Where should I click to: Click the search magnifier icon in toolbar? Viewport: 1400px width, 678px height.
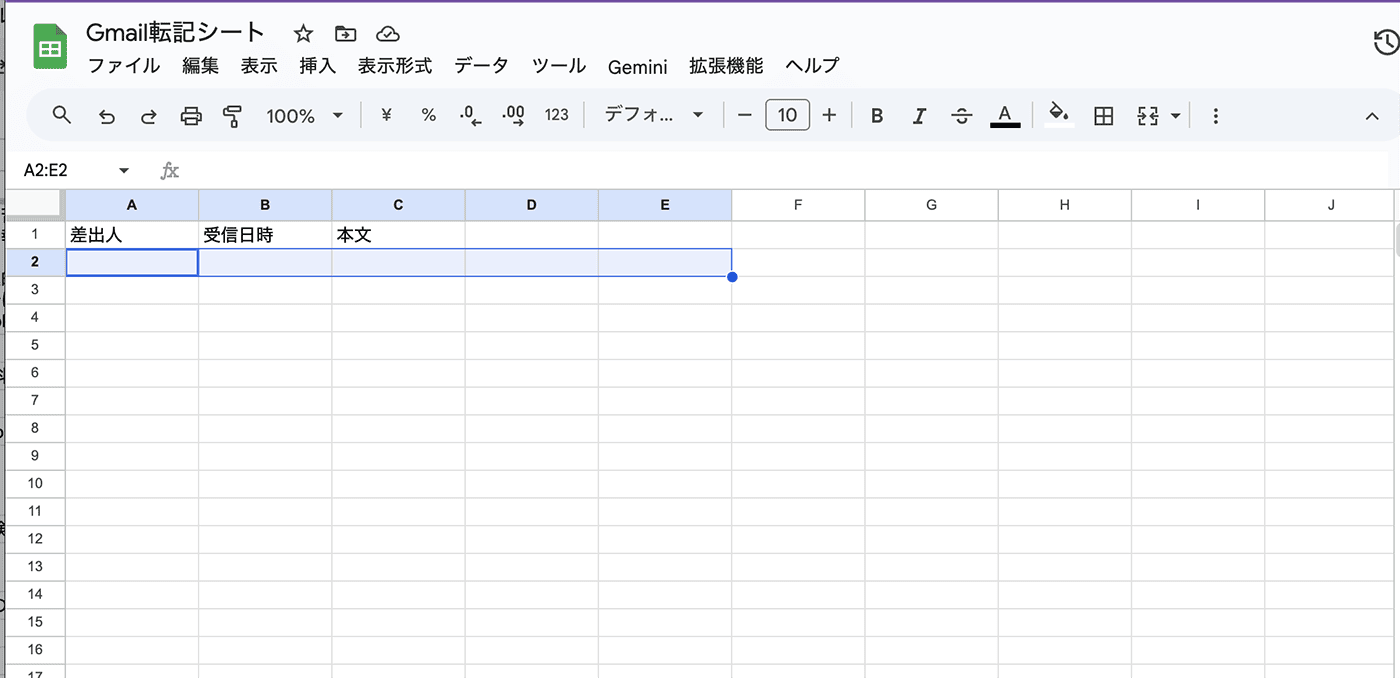tap(62, 115)
